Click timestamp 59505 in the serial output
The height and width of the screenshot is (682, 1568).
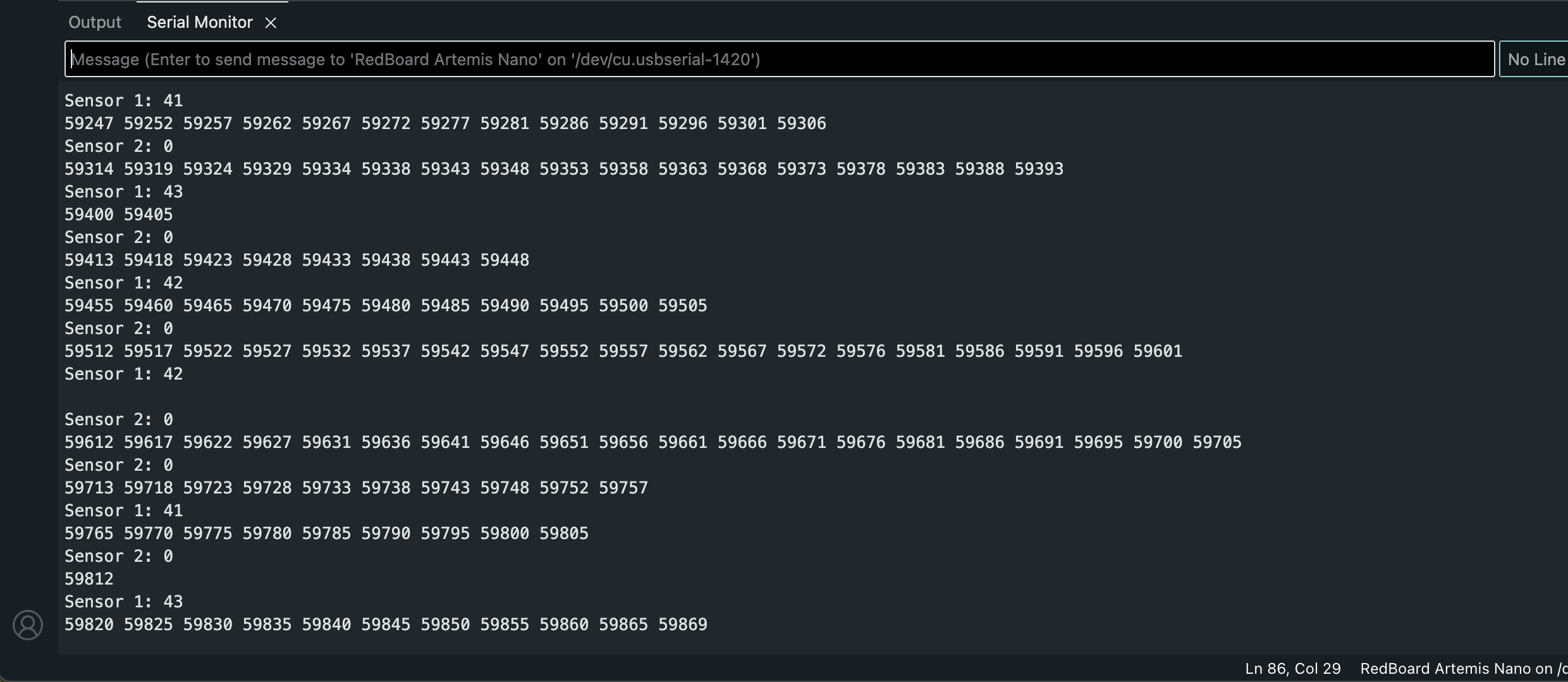pyautogui.click(x=683, y=306)
